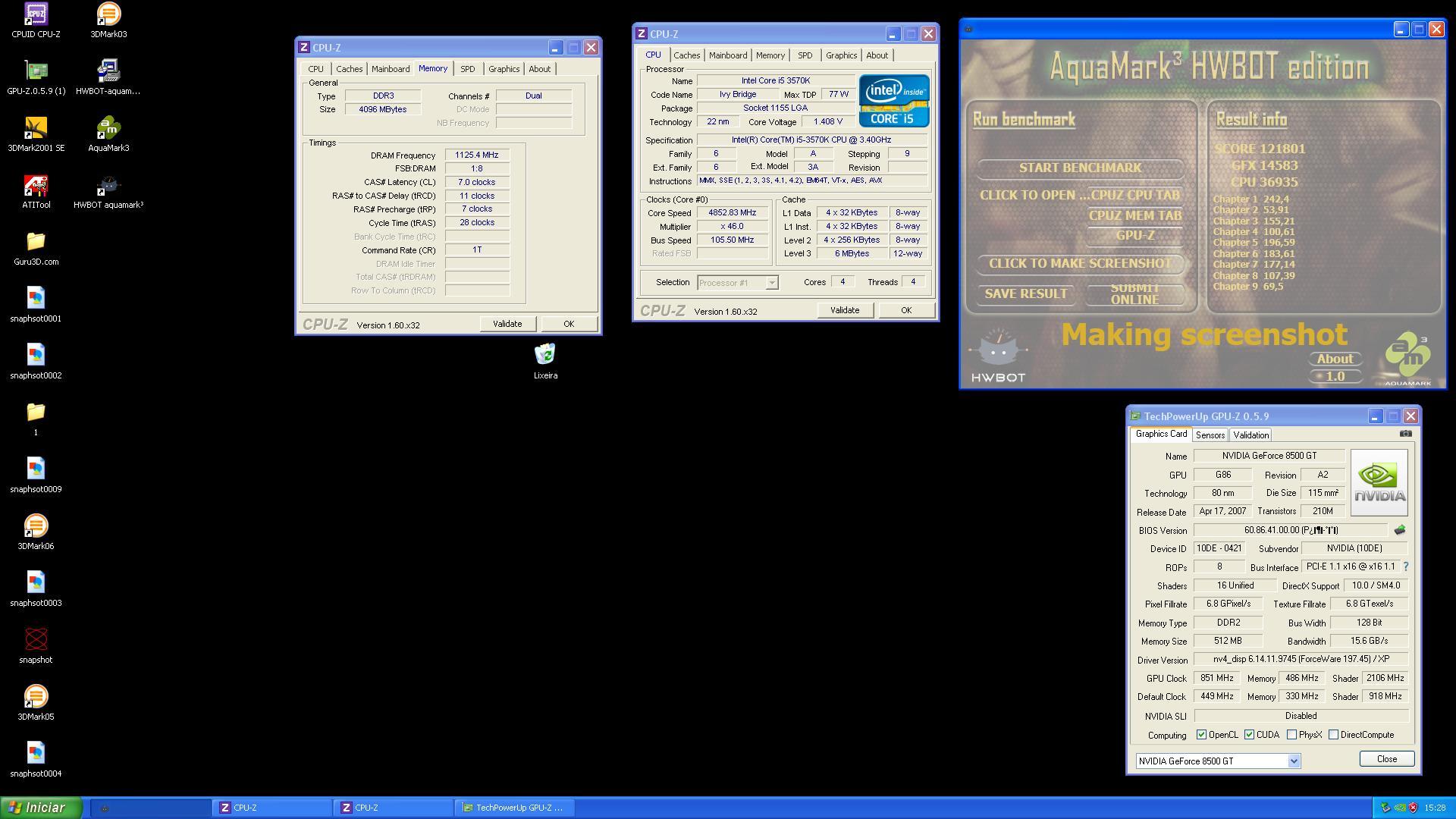Click the GPU-Z screenshot camera icon
This screenshot has width=1456, height=819.
click(1405, 434)
